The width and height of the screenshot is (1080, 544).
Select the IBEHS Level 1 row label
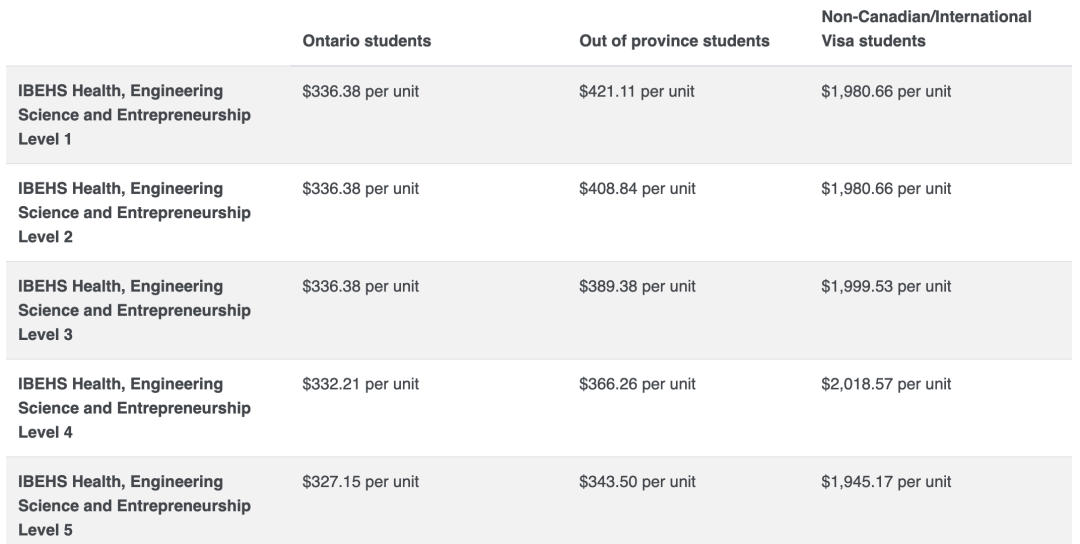click(134, 115)
